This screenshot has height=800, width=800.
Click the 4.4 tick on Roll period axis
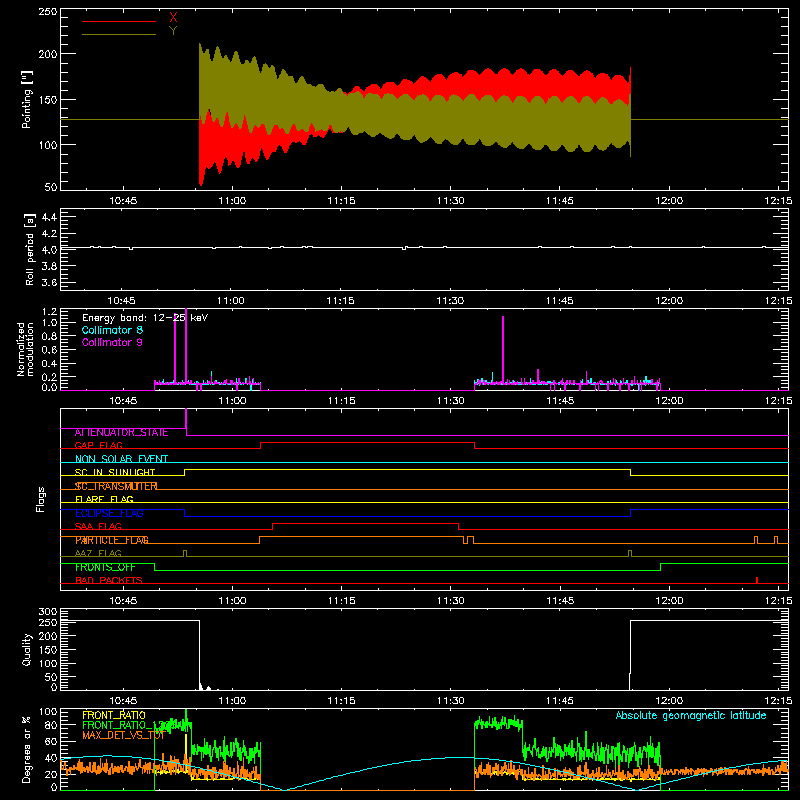pos(49,217)
